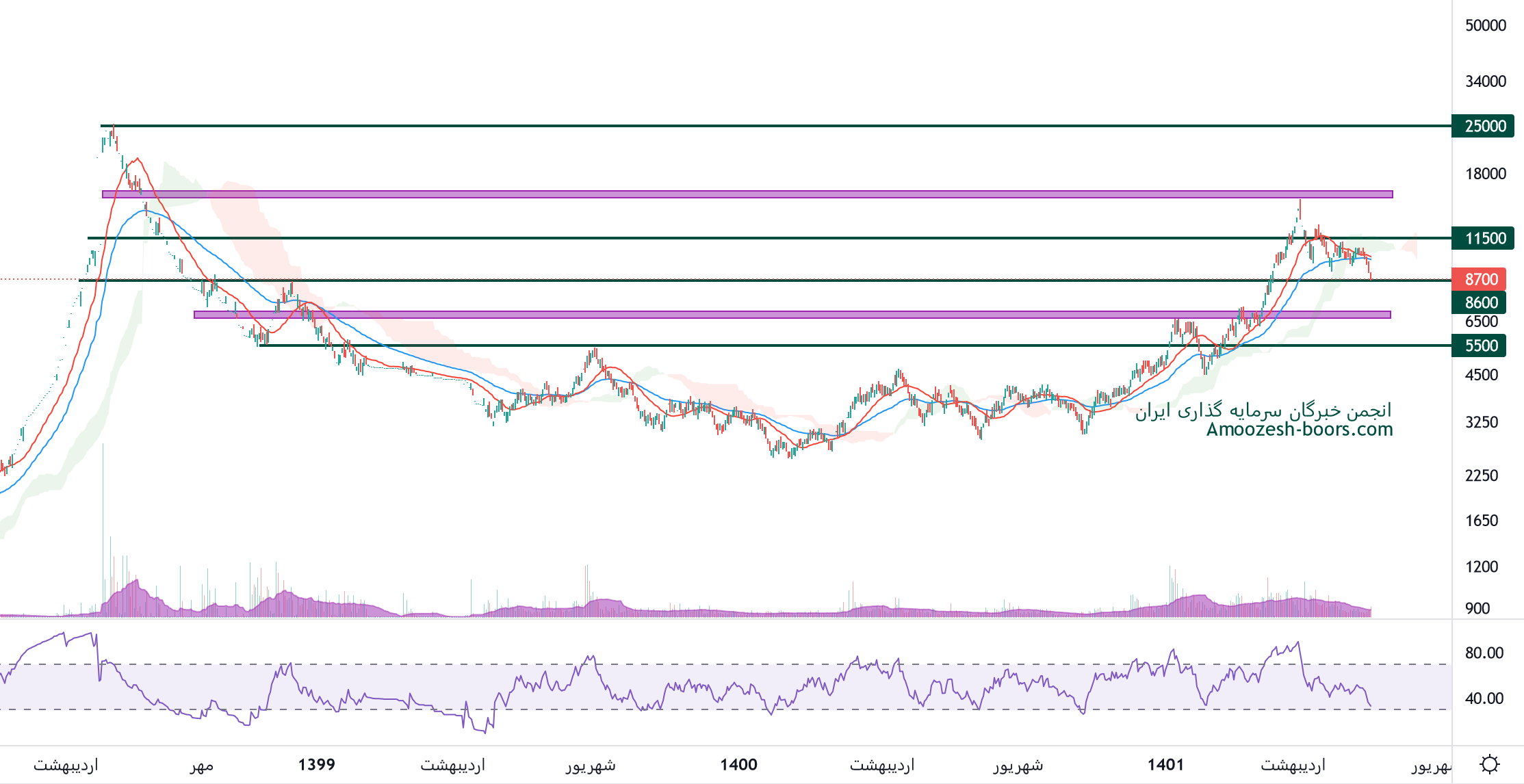Click the 25000 price level label
This screenshot has width=1524, height=784.
click(x=1482, y=126)
